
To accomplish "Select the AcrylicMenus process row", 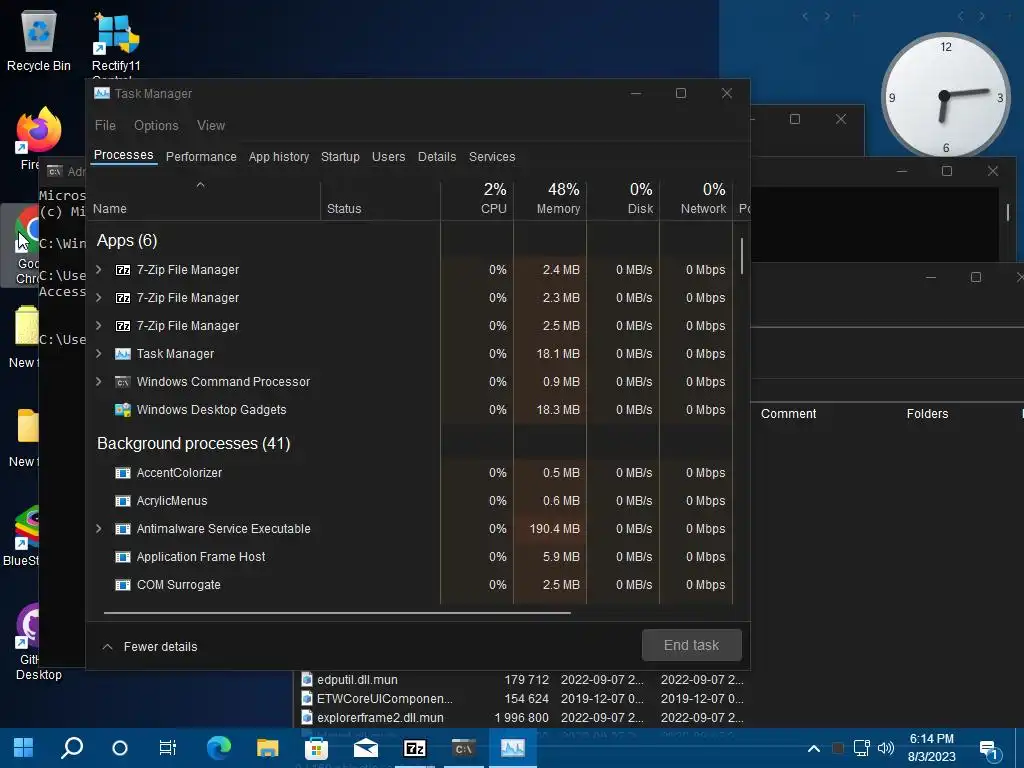I will coord(411,501).
